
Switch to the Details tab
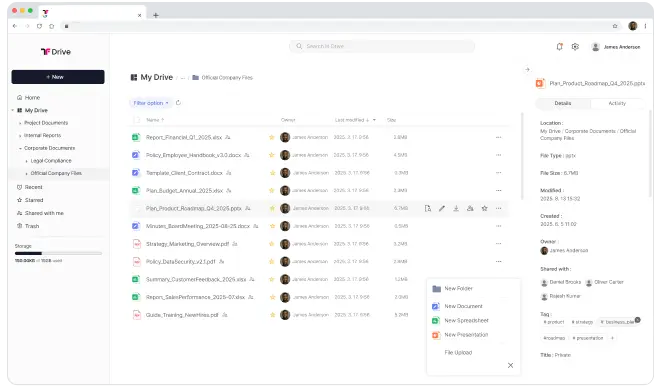[x=563, y=103]
